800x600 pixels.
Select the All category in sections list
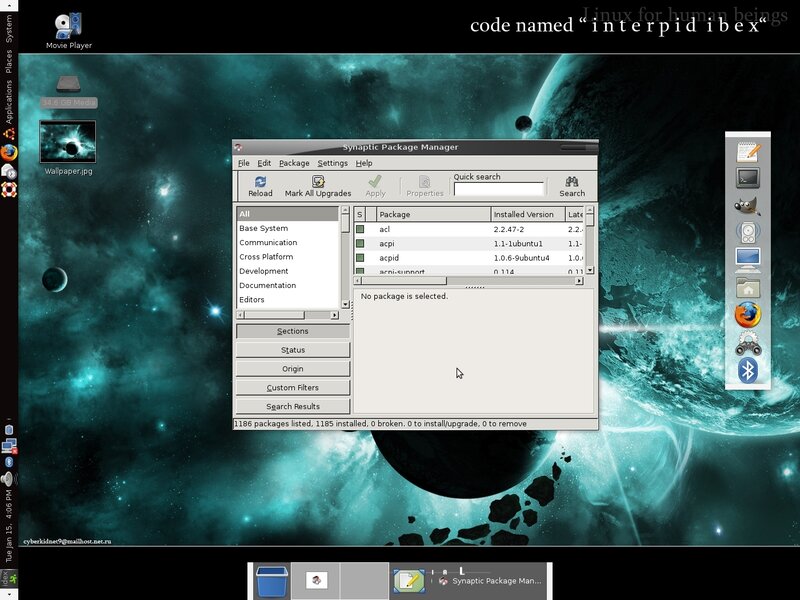point(287,214)
